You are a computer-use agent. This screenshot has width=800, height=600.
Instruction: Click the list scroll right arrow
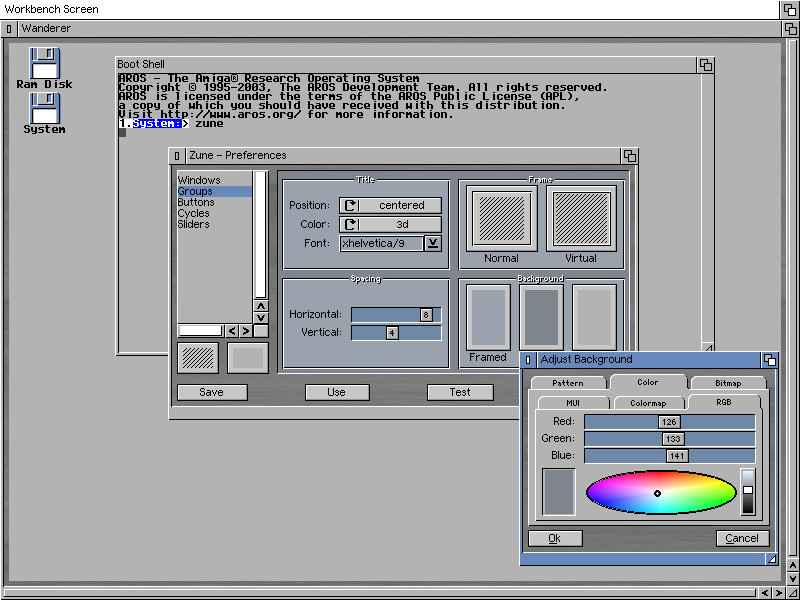(x=245, y=331)
